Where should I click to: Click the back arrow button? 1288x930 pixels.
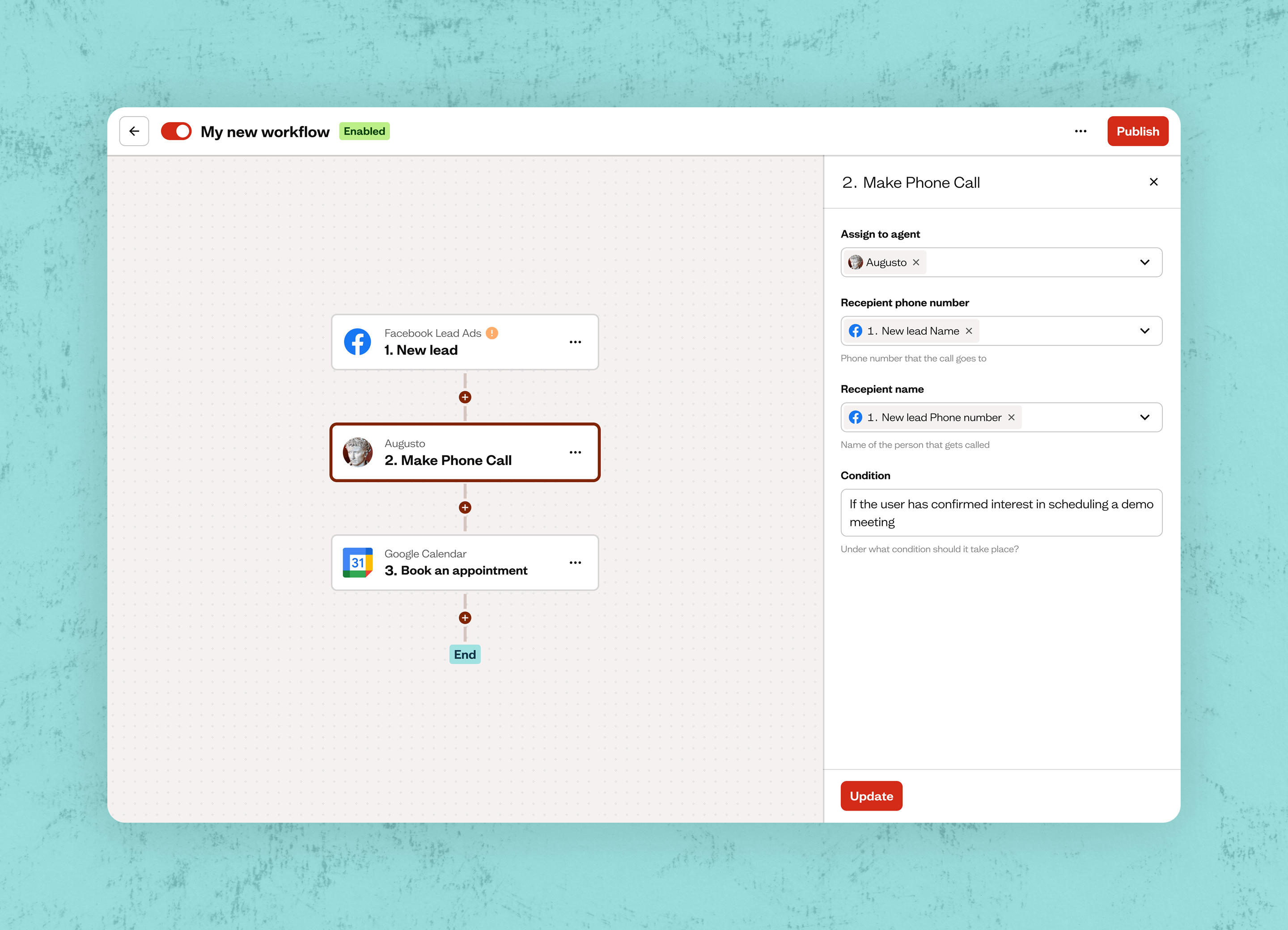click(134, 131)
